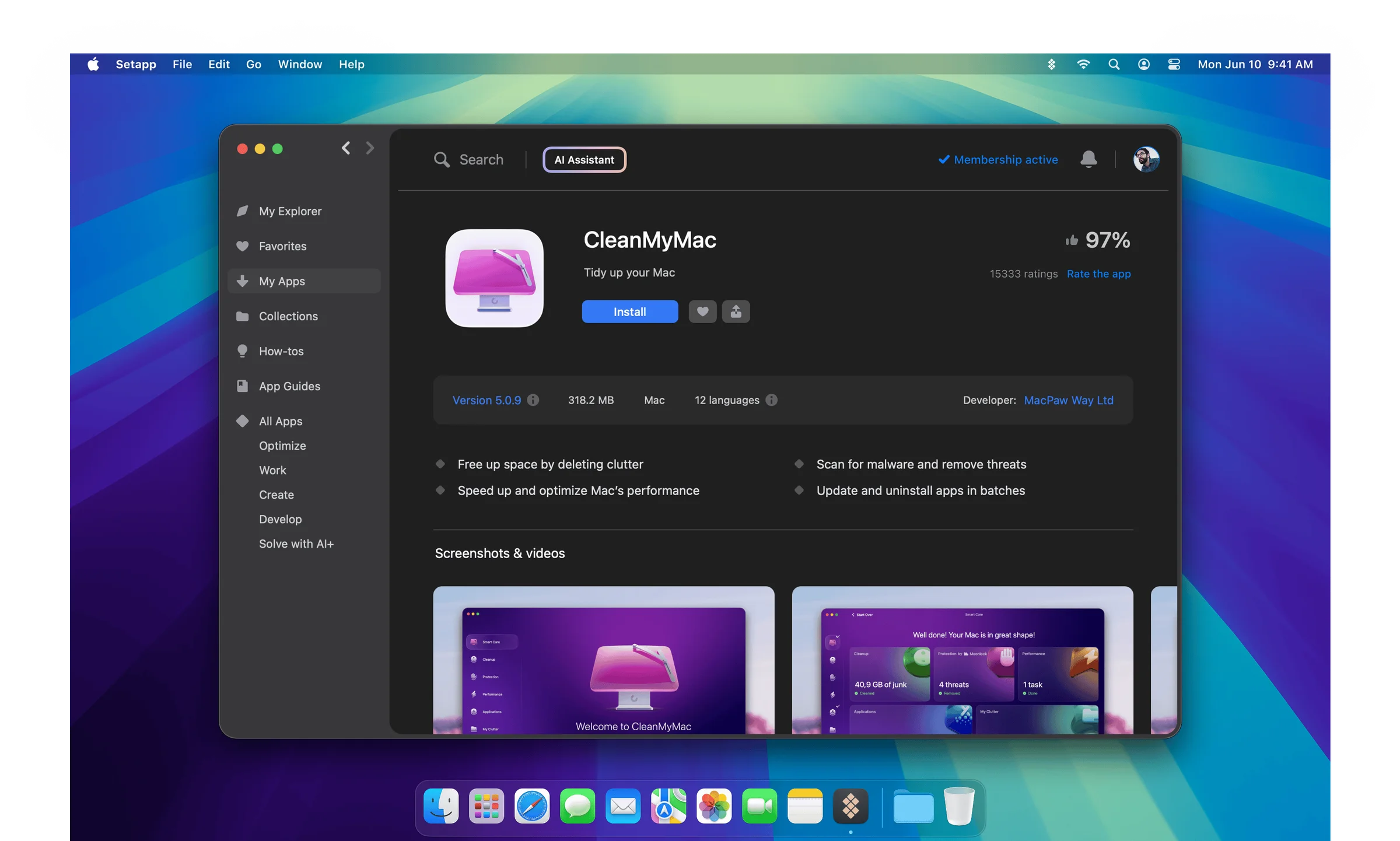1400x841 pixels.
Task: Click the notifications bell icon
Action: 1088,159
